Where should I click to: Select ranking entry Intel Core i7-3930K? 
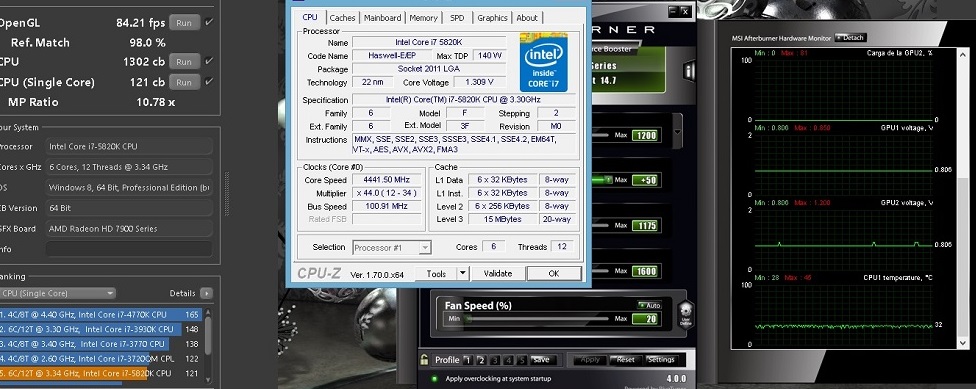(x=99, y=329)
